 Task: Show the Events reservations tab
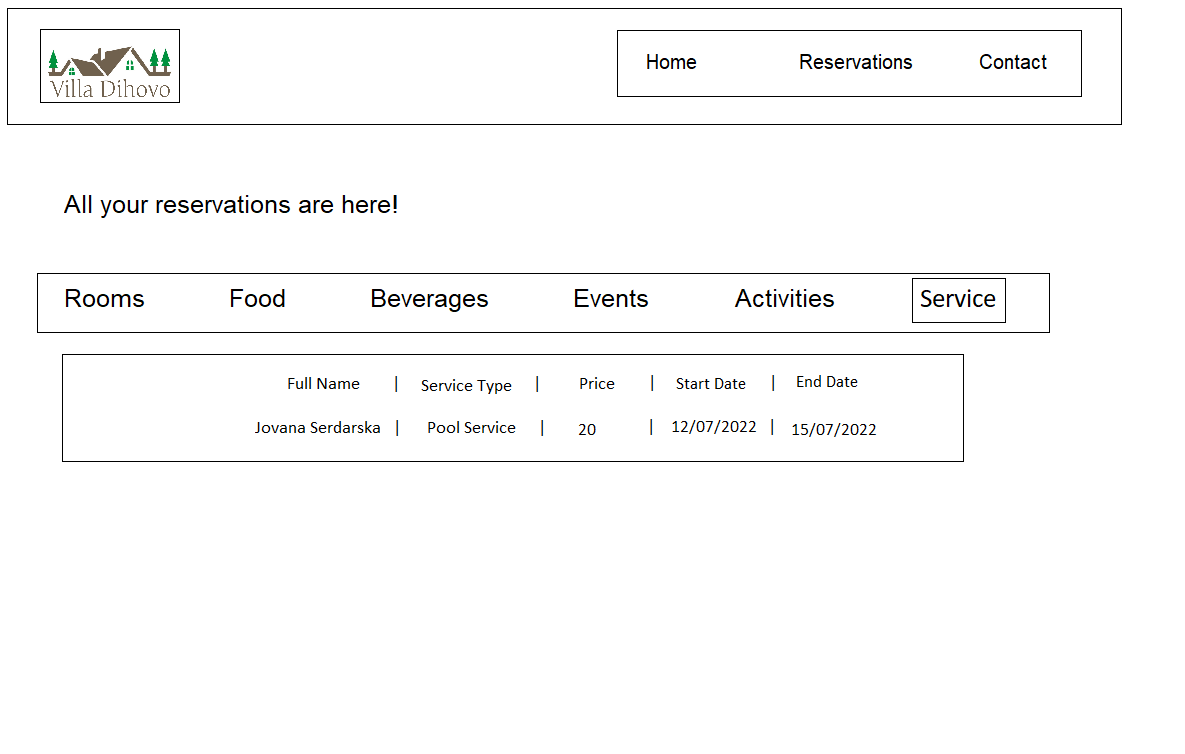point(610,299)
